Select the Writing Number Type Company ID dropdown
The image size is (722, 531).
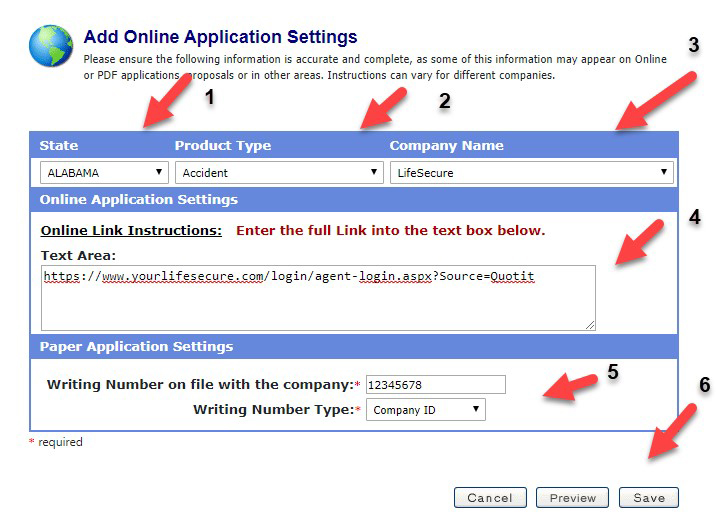425,410
